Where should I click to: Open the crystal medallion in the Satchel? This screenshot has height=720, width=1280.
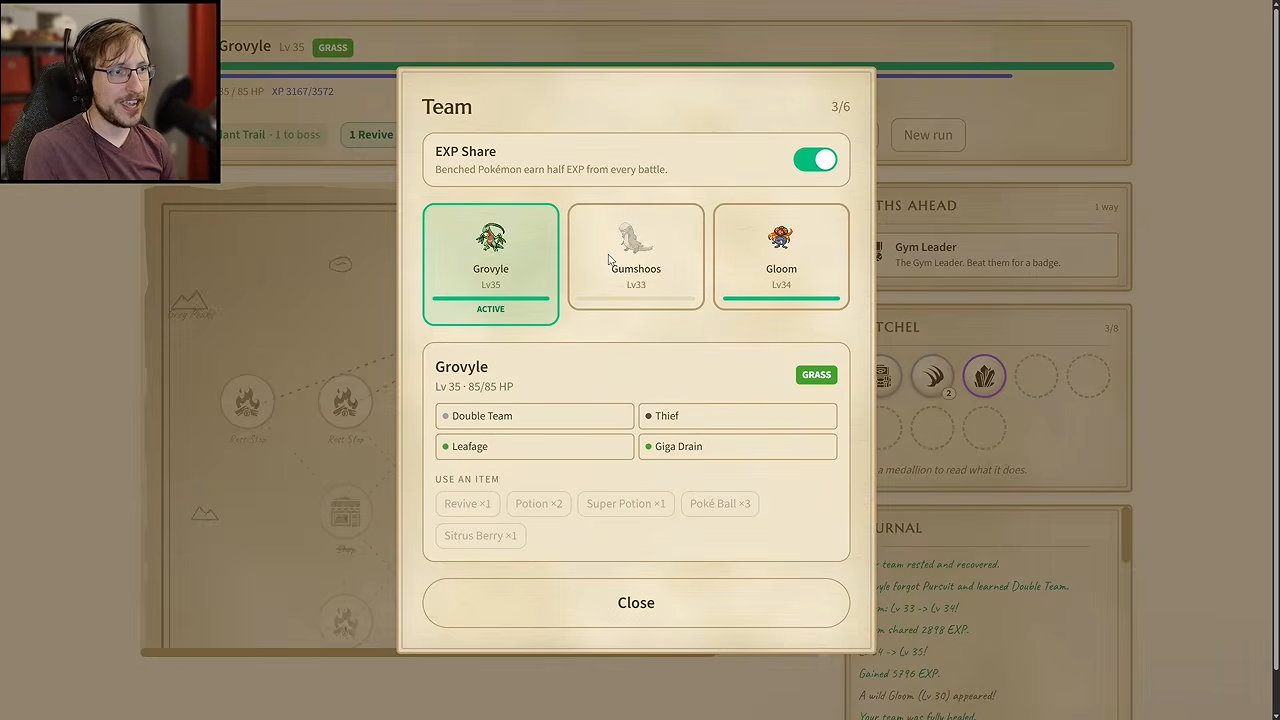tap(984, 376)
